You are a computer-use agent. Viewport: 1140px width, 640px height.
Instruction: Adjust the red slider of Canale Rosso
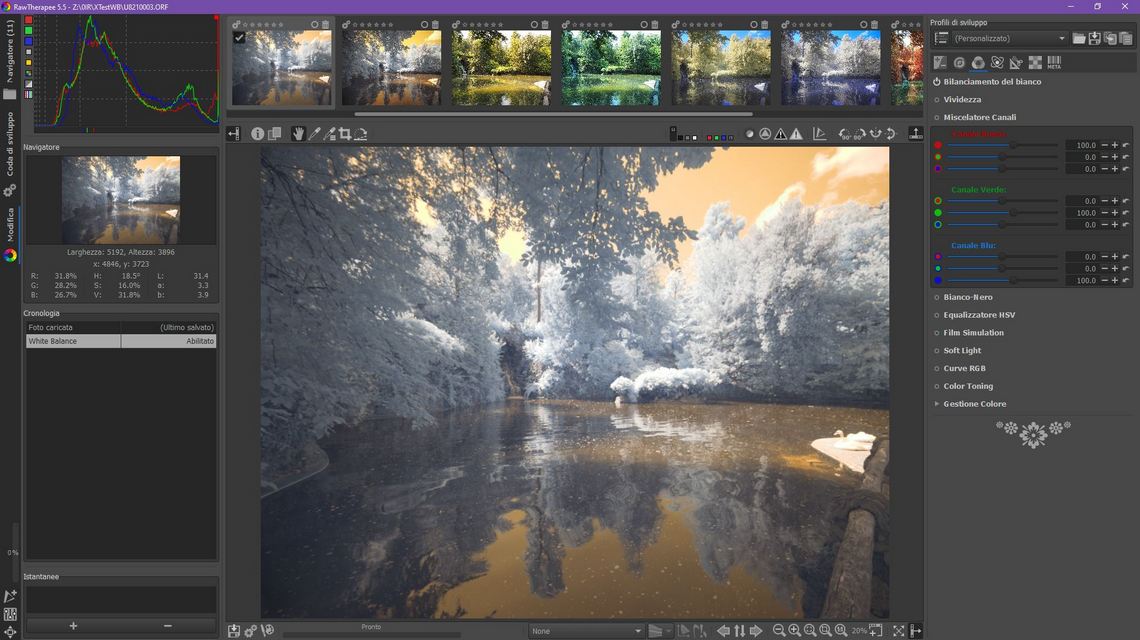[x=1003, y=145]
